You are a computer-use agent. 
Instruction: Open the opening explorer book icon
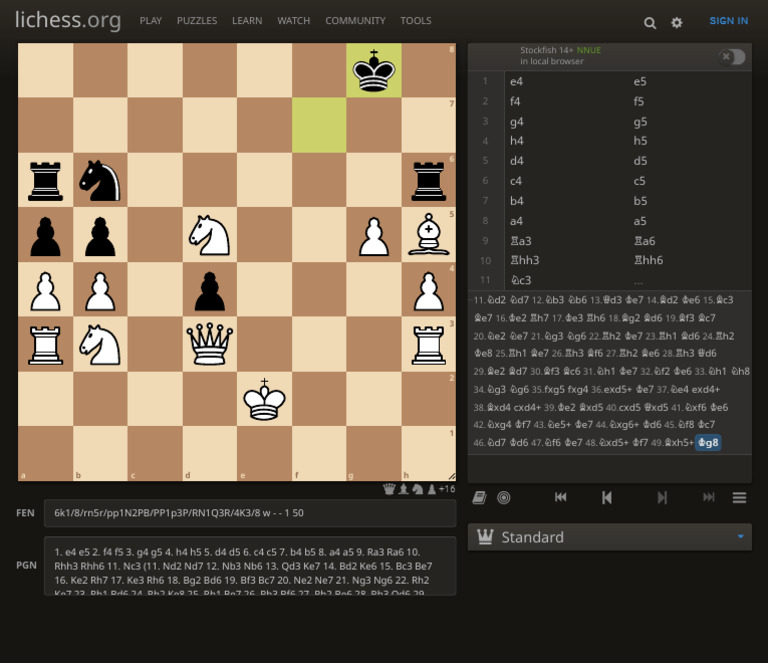click(479, 498)
